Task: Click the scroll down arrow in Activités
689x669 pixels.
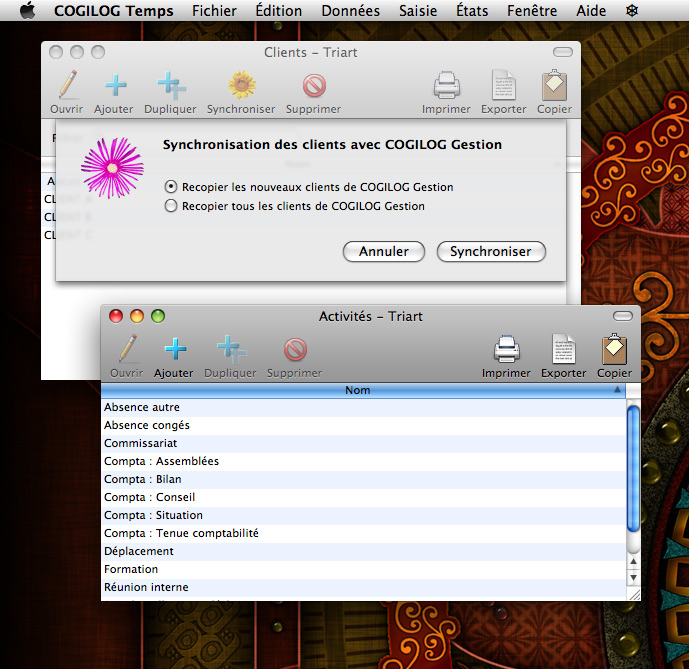Action: (633, 578)
